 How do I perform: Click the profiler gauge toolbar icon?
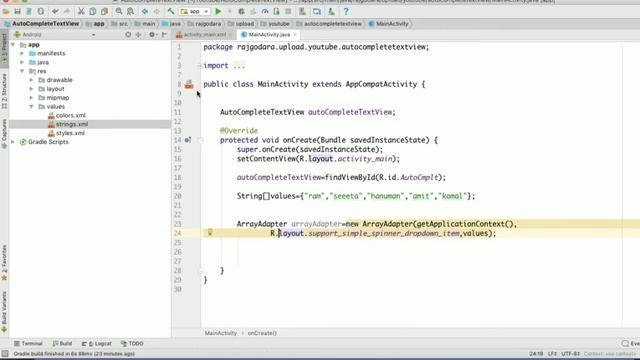[265, 11]
